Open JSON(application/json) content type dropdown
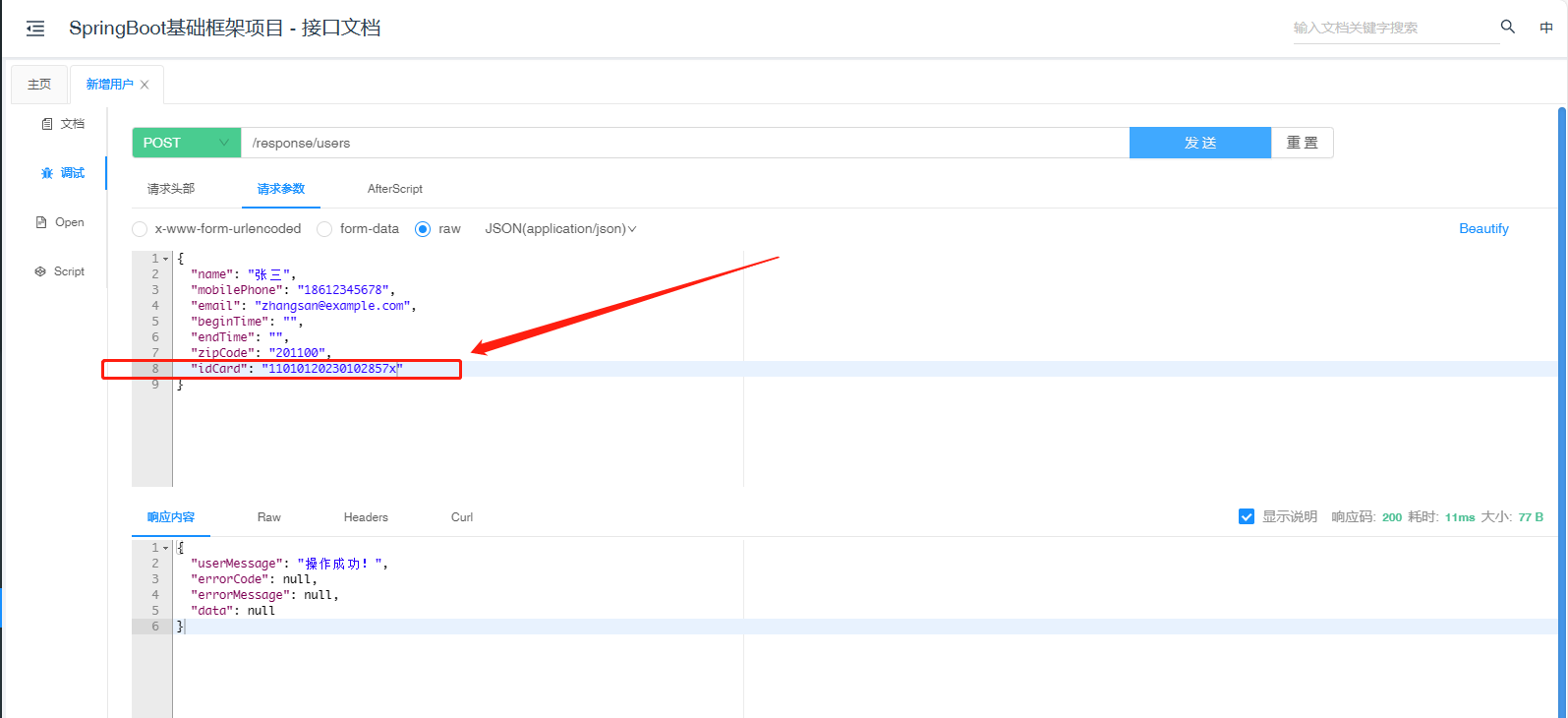Image resolution: width=1568 pixels, height=718 pixels. pos(560,229)
